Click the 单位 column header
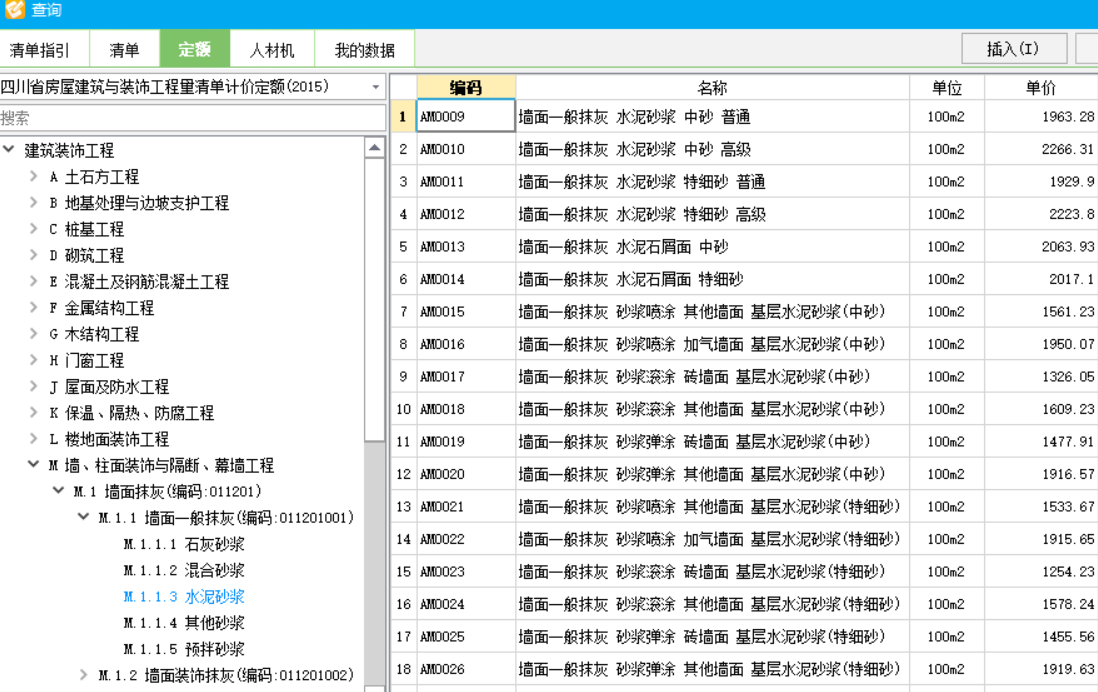The height and width of the screenshot is (692, 1098). [x=947, y=88]
